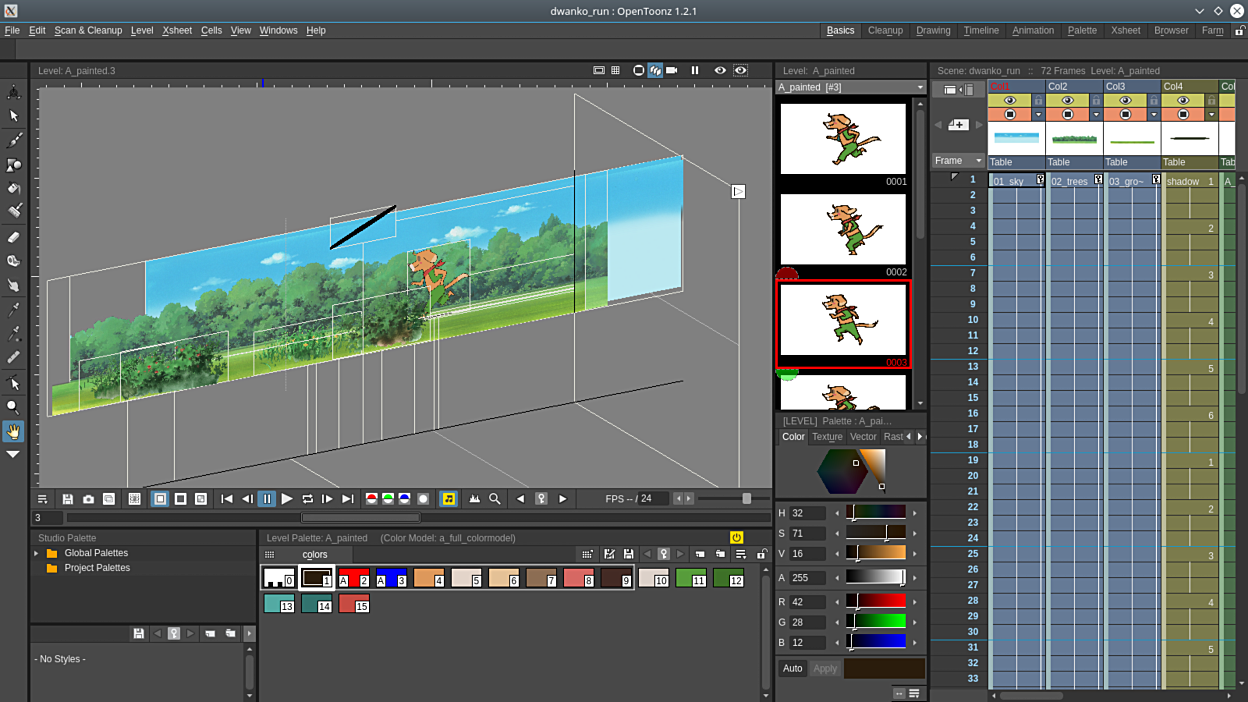
Task: Select the Brush tool in the toolbar
Action: tap(14, 141)
